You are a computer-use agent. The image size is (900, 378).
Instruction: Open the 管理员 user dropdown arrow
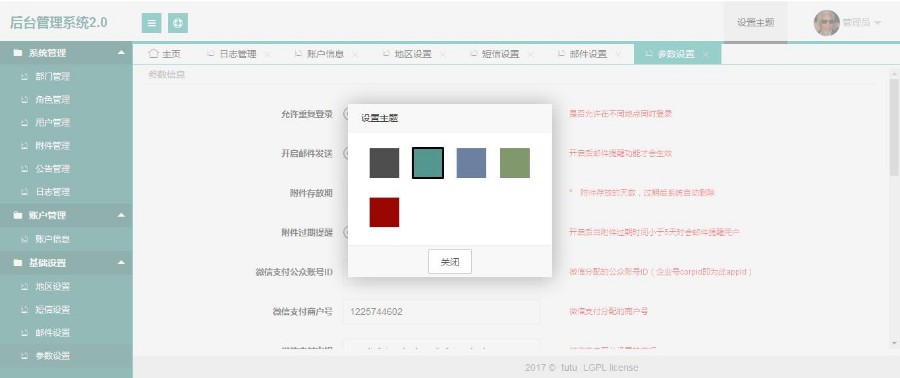click(x=878, y=24)
